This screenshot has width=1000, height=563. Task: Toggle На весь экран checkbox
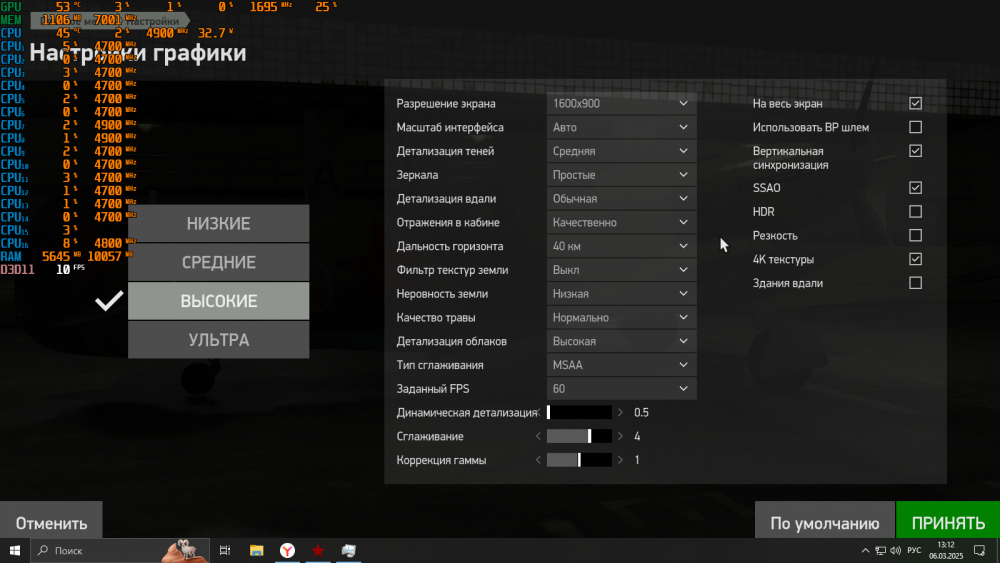pos(915,103)
